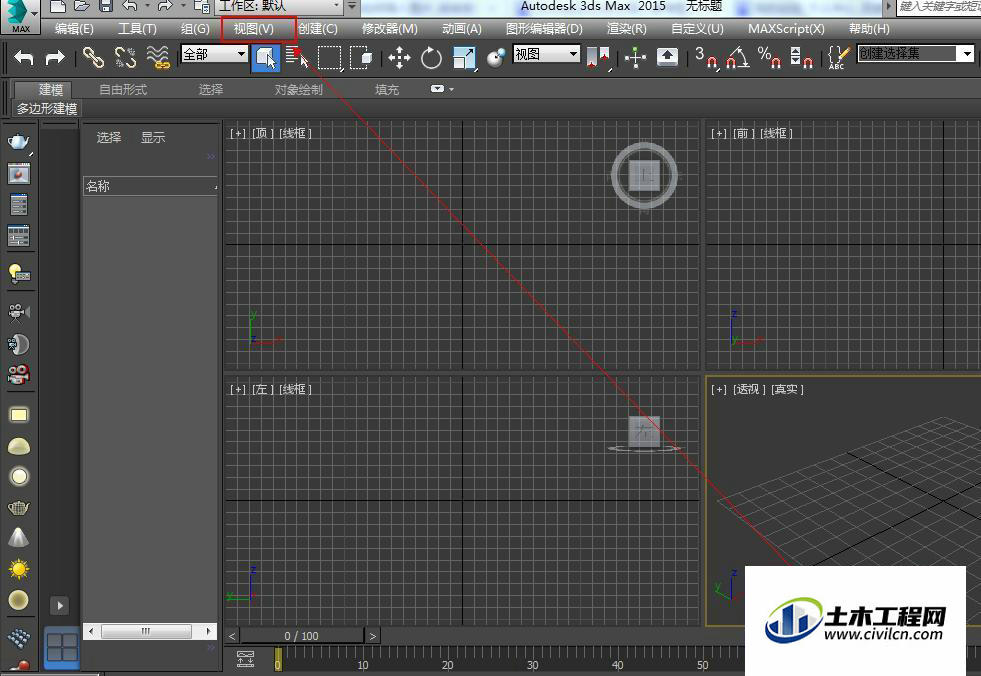Screen dimensions: 981x676
Task: Open Select by Name list tool
Action: [297, 58]
